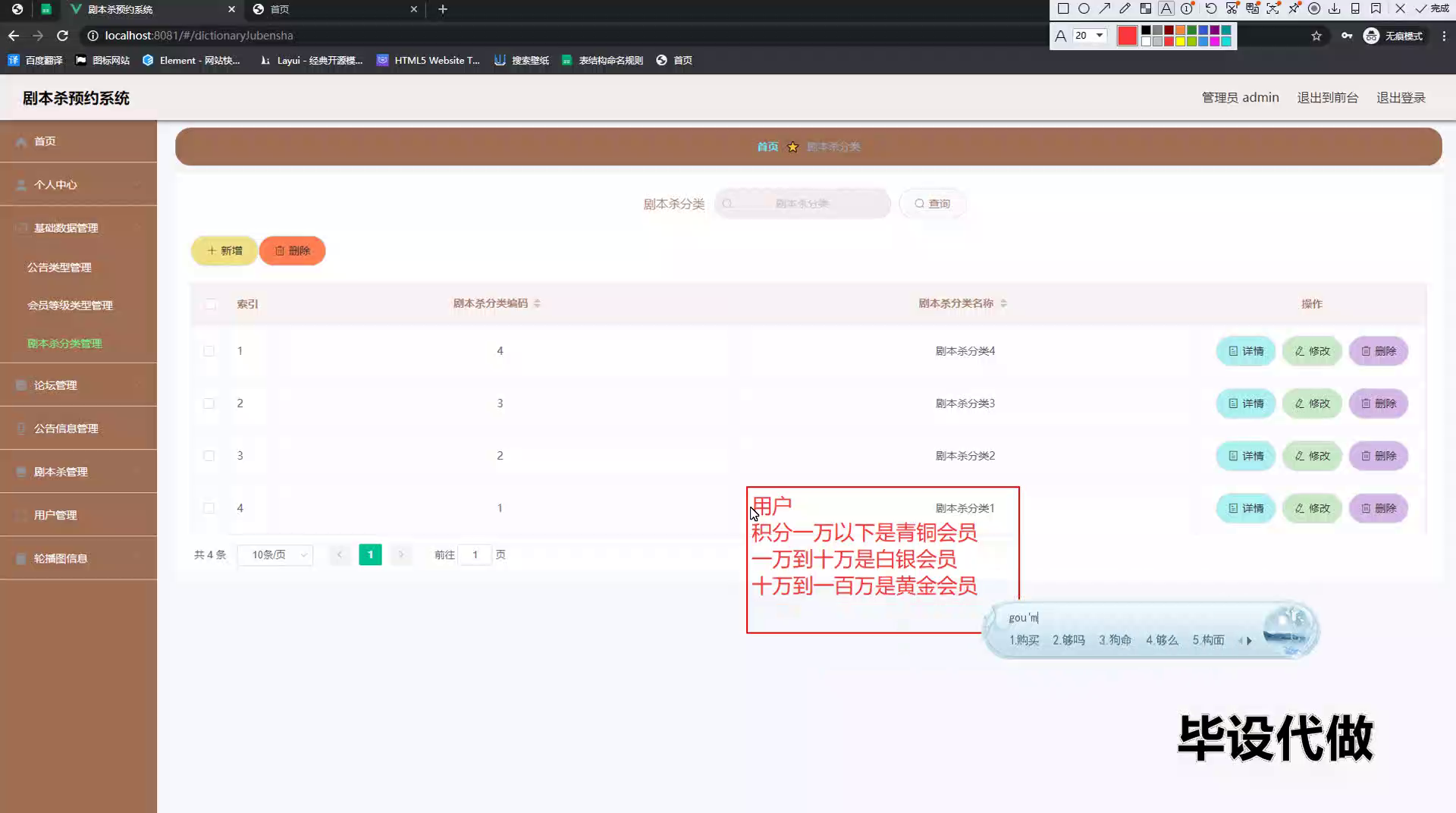Image resolution: width=1456 pixels, height=813 pixels.
Task: Open 会员等级类型管理 submenu item
Action: pyautogui.click(x=70, y=305)
